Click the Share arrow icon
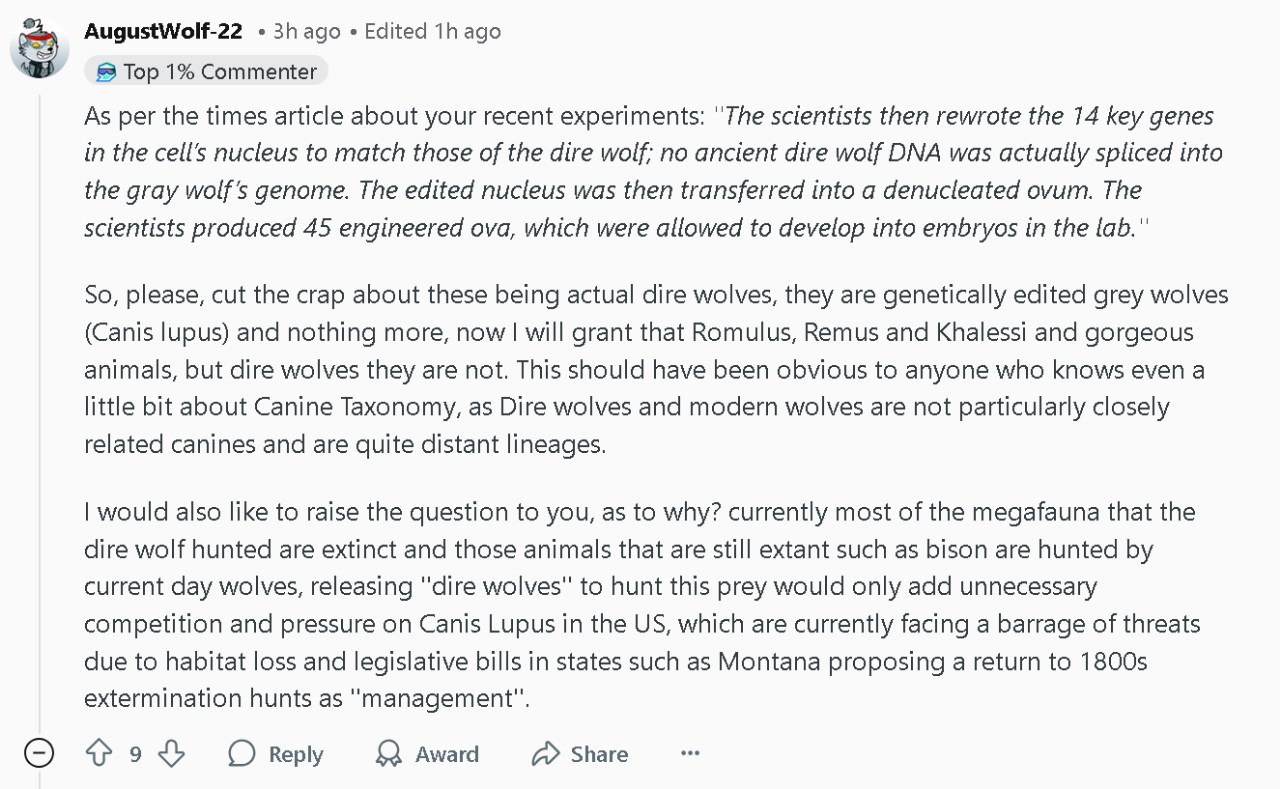The image size is (1280, 789). pos(545,753)
